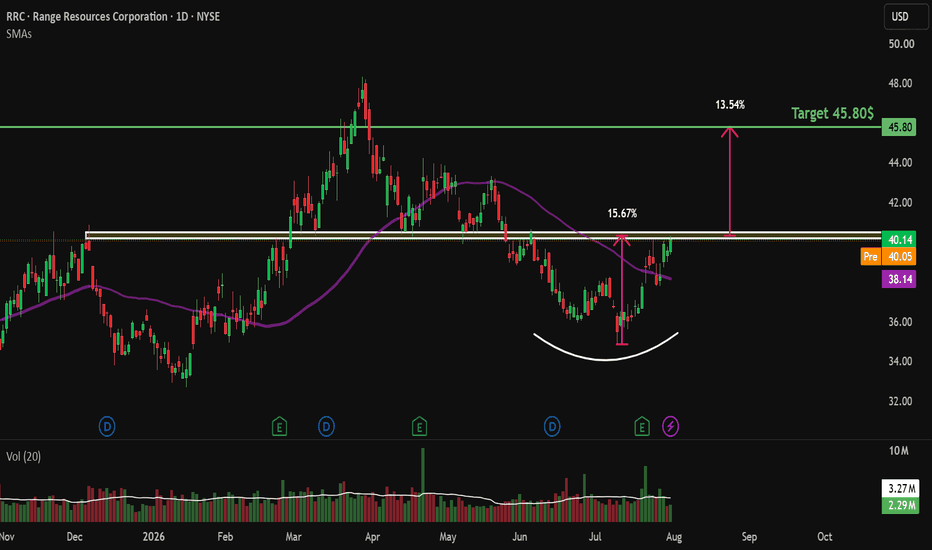This screenshot has width=932, height=550.
Task: Click the 50.00 price axis label
Action: tap(901, 43)
